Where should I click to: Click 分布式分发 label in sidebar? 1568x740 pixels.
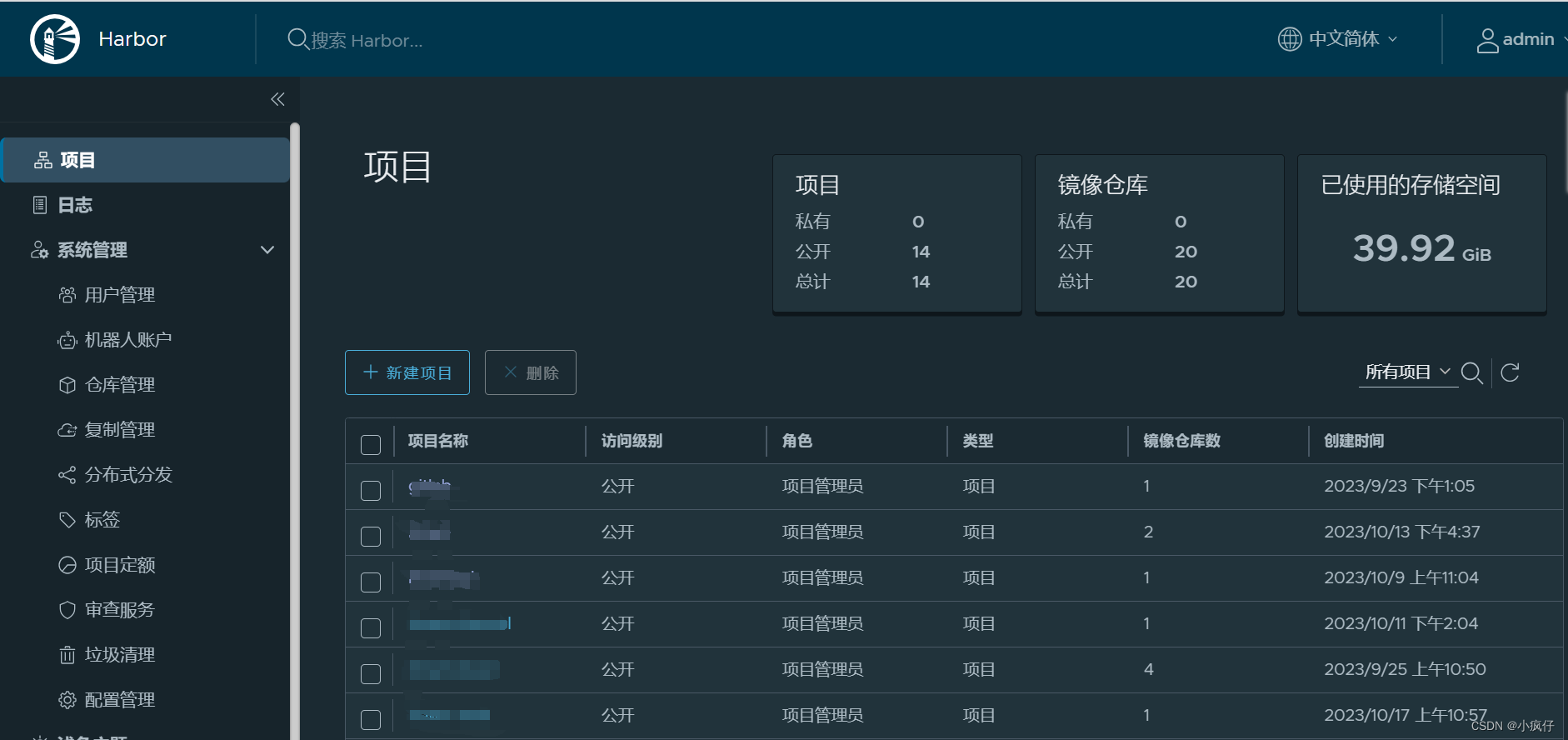pyautogui.click(x=128, y=475)
